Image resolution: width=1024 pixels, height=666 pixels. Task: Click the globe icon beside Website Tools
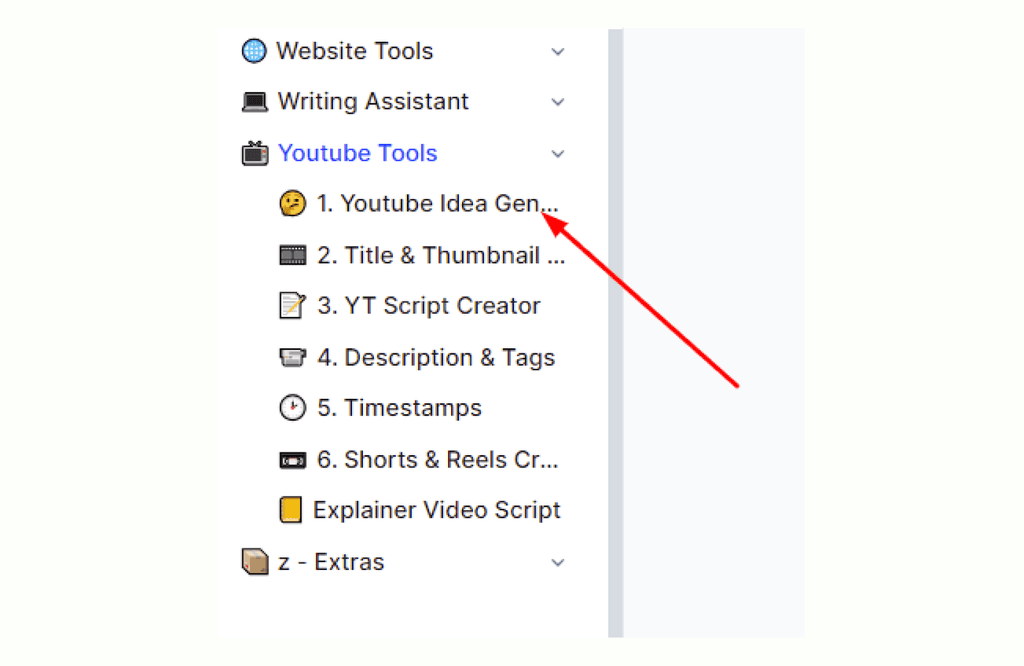pyautogui.click(x=254, y=50)
